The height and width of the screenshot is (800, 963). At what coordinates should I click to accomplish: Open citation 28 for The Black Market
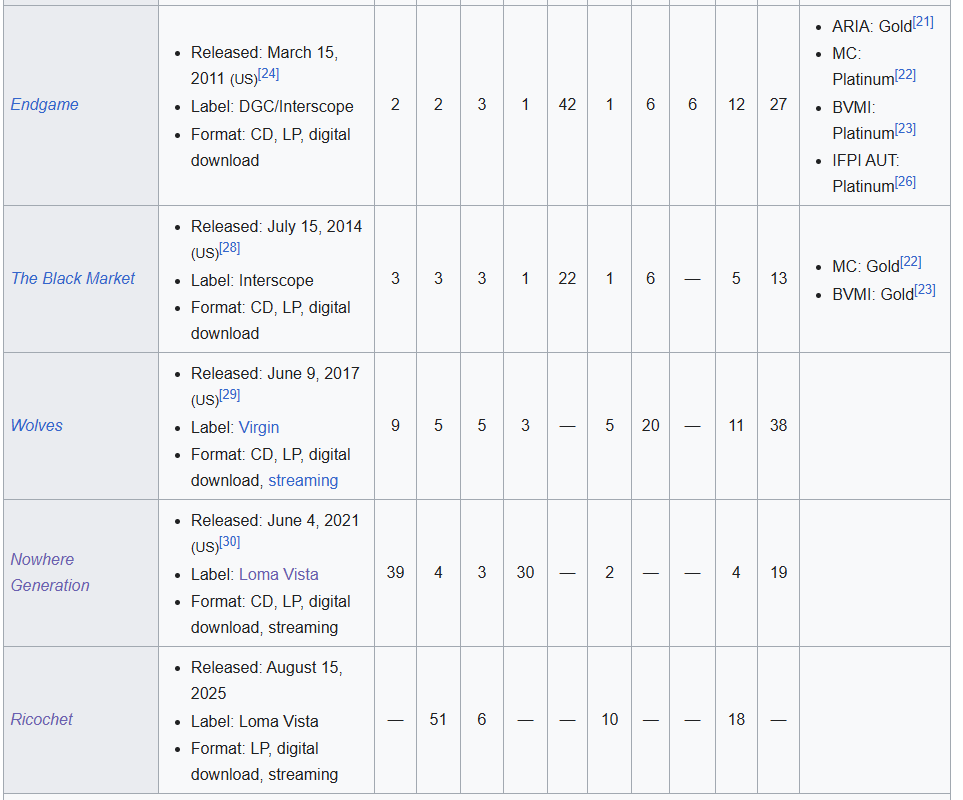coord(230,248)
